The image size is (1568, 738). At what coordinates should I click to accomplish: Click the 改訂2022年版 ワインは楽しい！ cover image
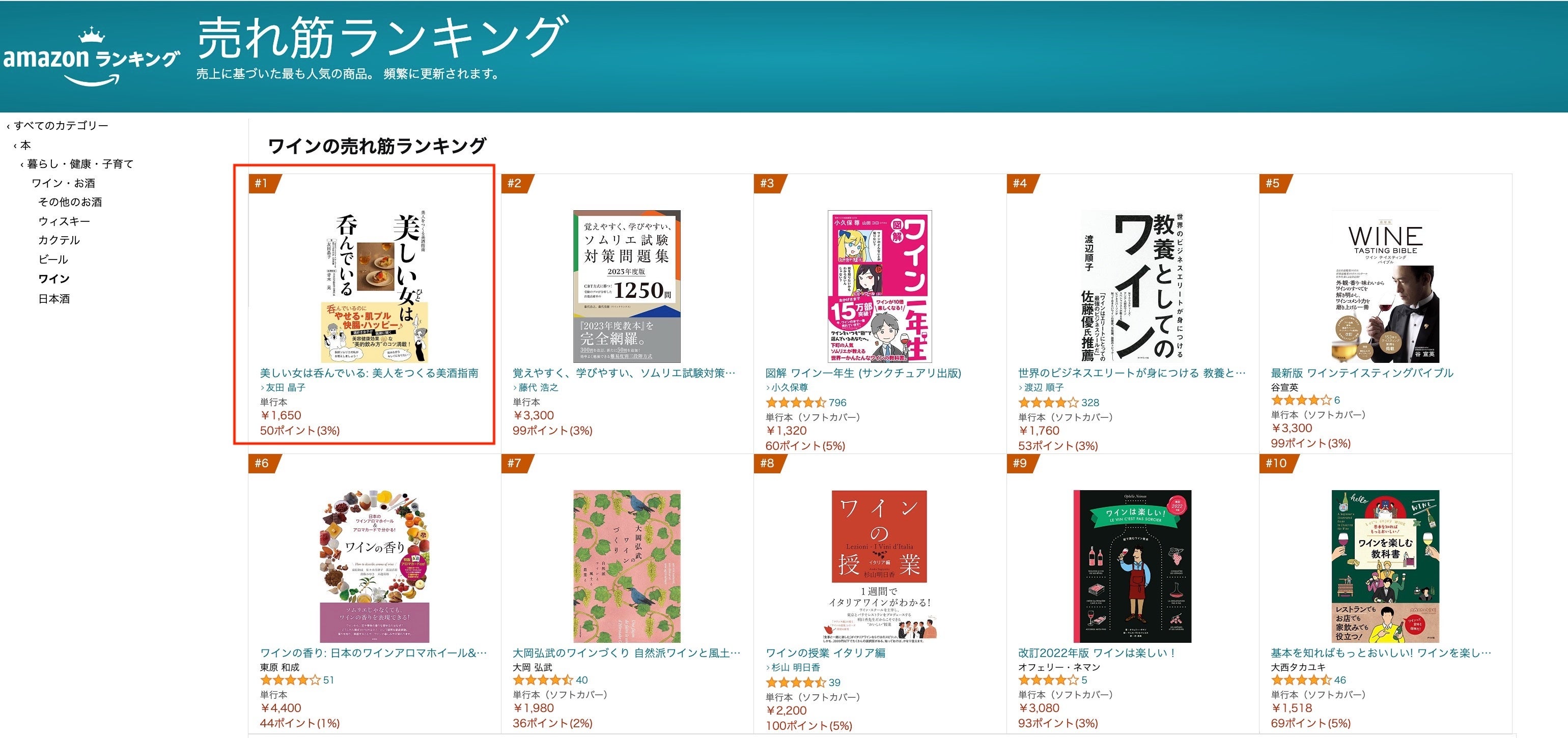pyautogui.click(x=1132, y=566)
